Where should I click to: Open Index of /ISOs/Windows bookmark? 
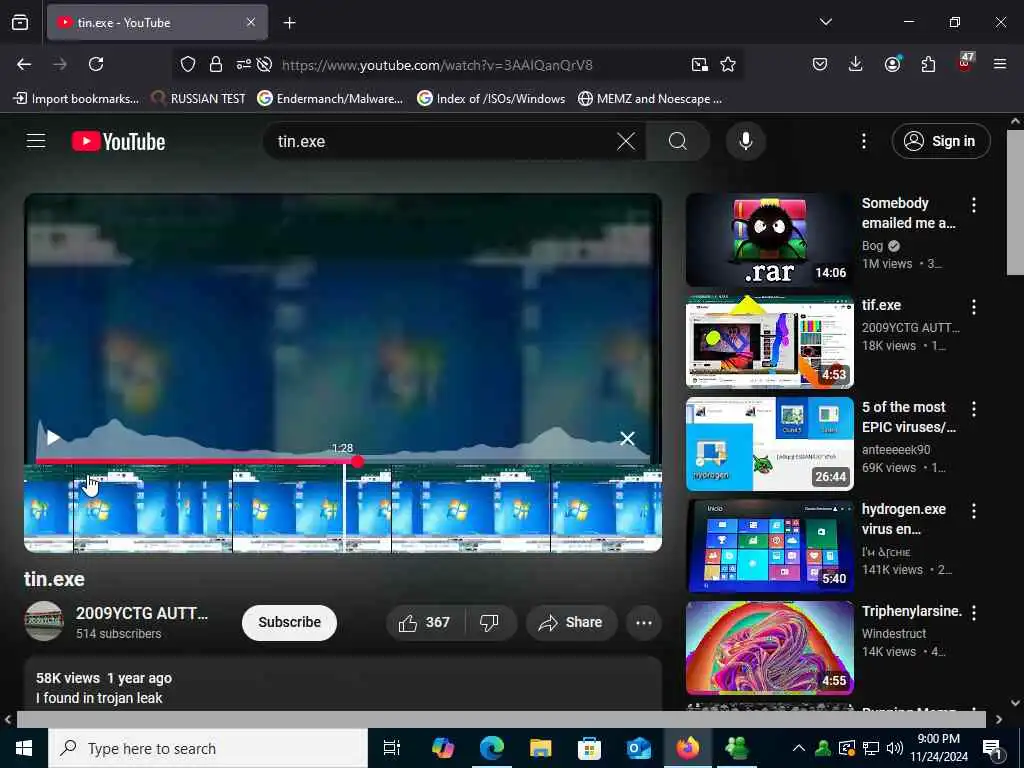(x=491, y=99)
